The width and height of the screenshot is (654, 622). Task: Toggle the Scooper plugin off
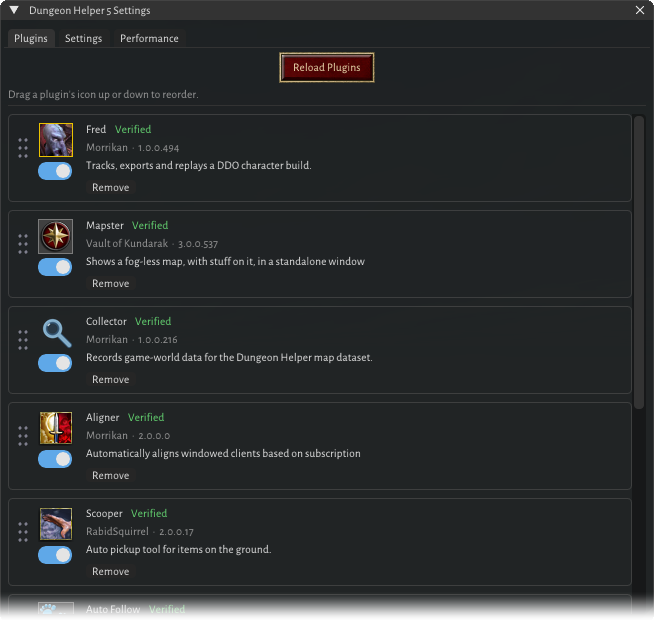(55, 555)
